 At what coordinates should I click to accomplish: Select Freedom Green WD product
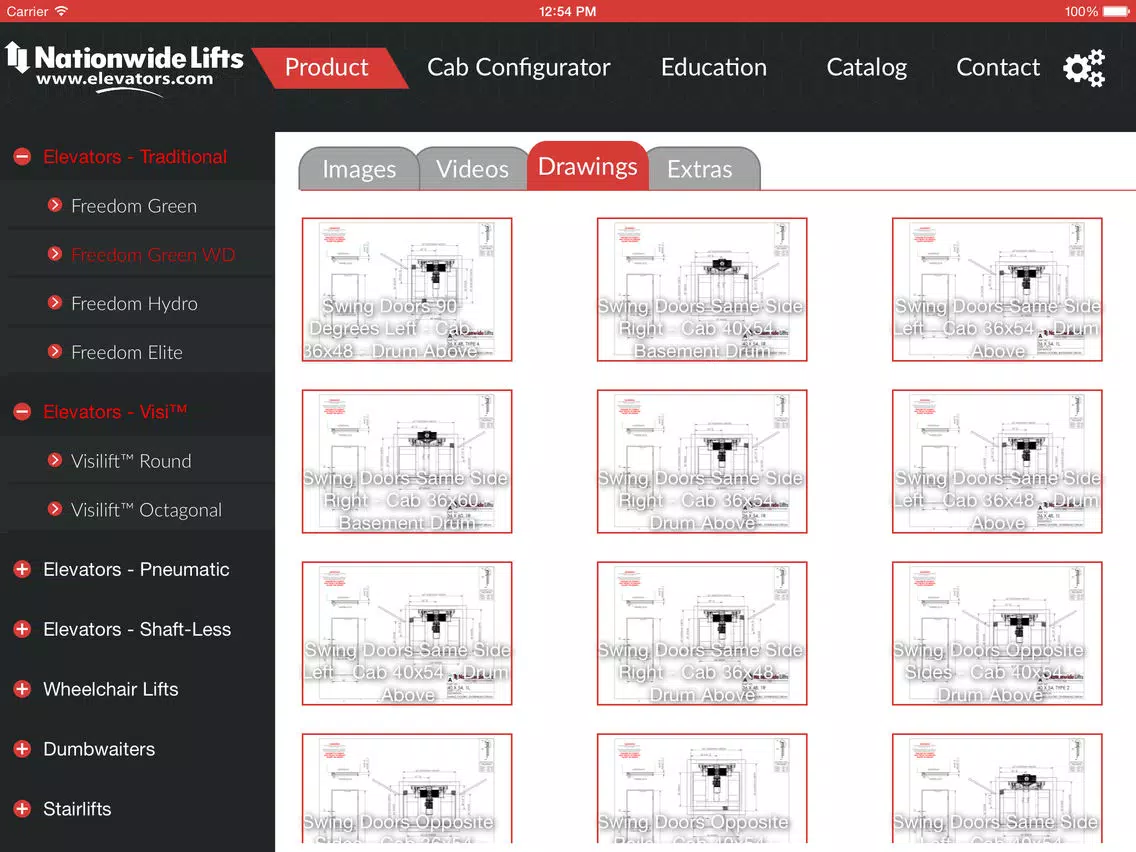(x=153, y=254)
